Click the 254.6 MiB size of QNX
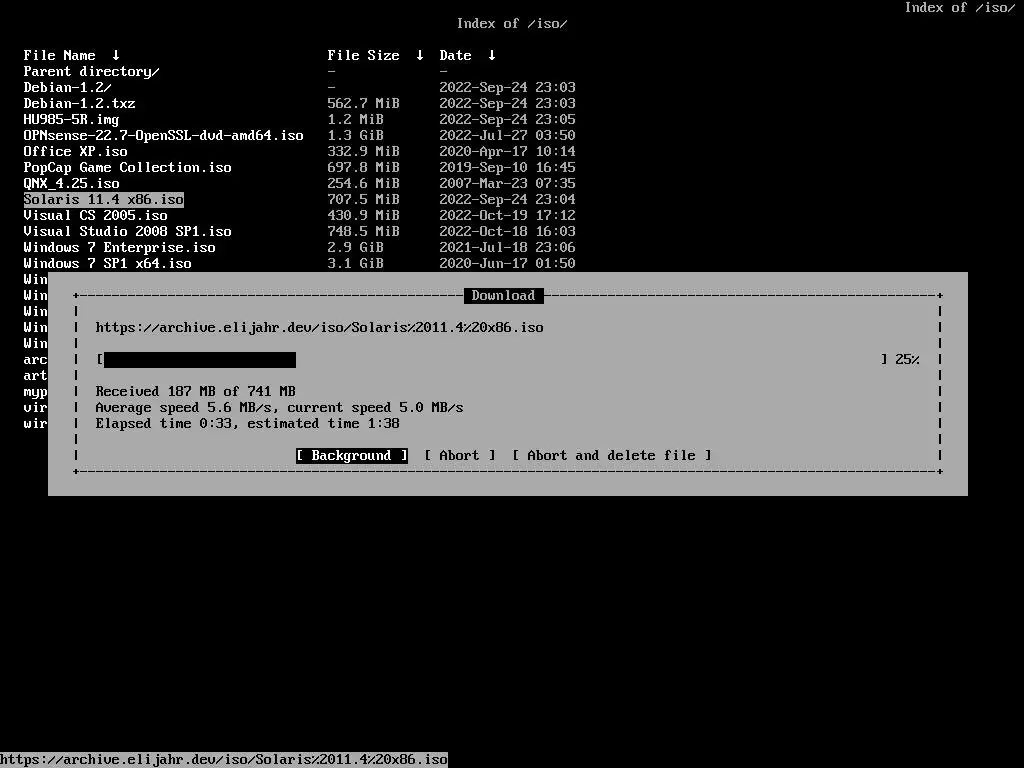This screenshot has width=1024, height=768. coord(363,184)
